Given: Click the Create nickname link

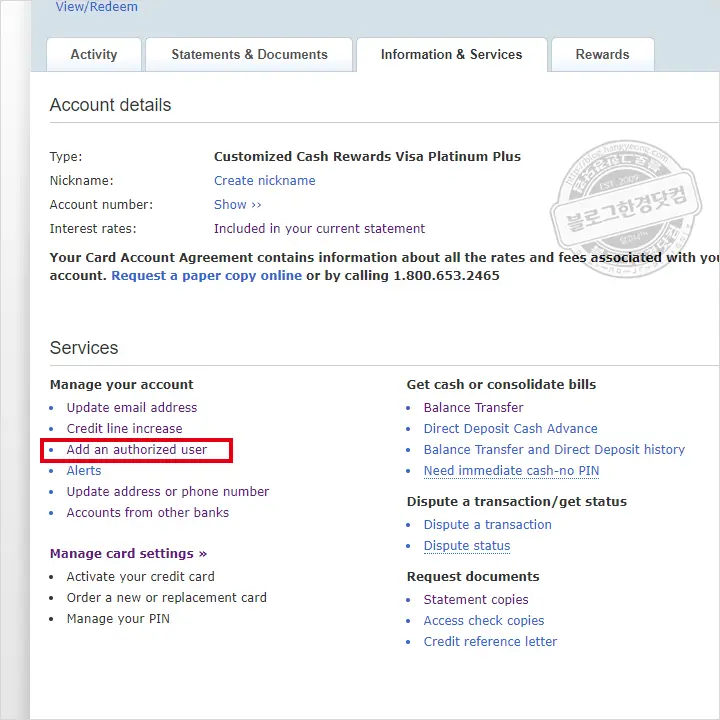Looking at the screenshot, I should tap(264, 181).
